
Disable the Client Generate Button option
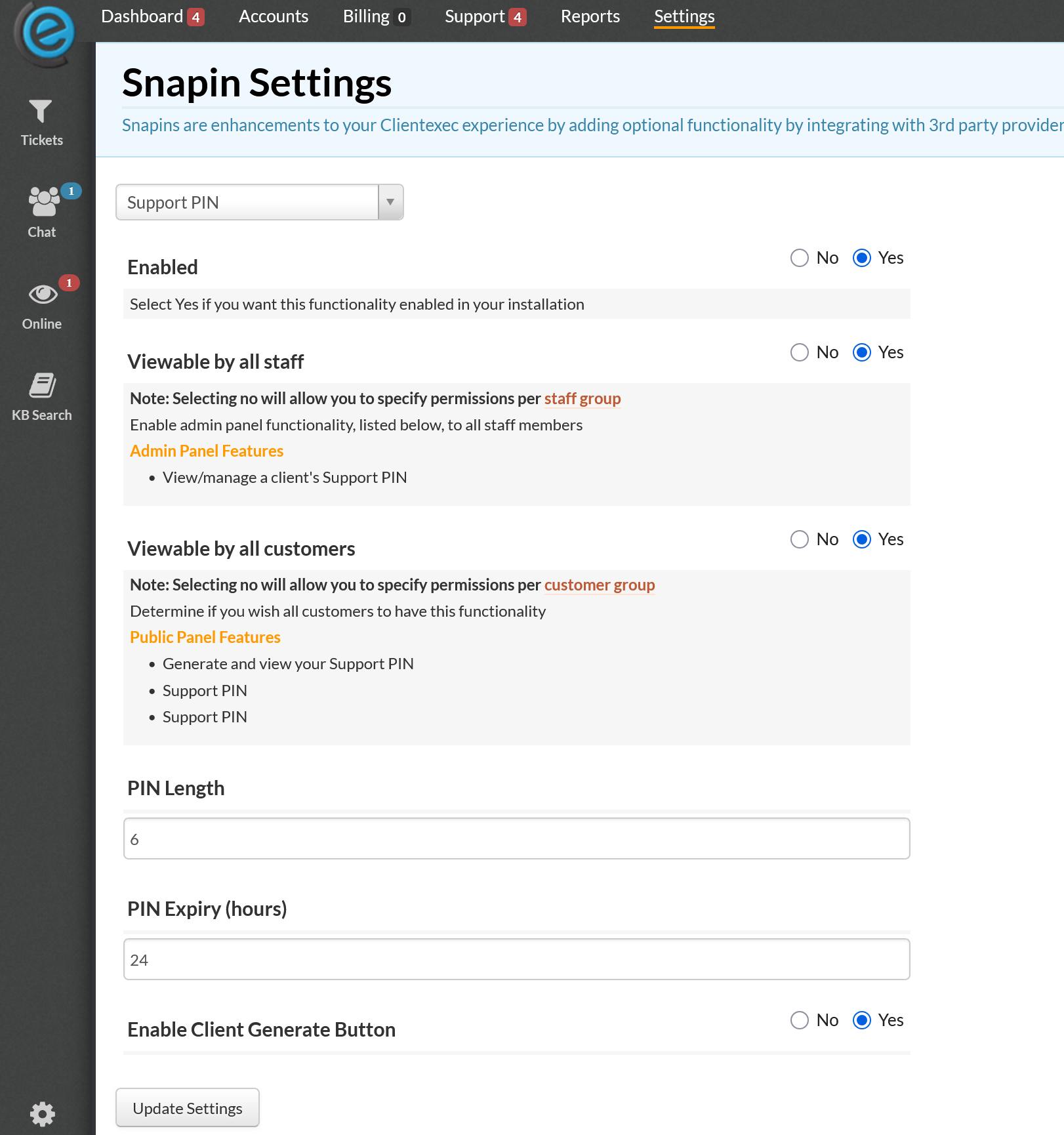(x=799, y=1020)
